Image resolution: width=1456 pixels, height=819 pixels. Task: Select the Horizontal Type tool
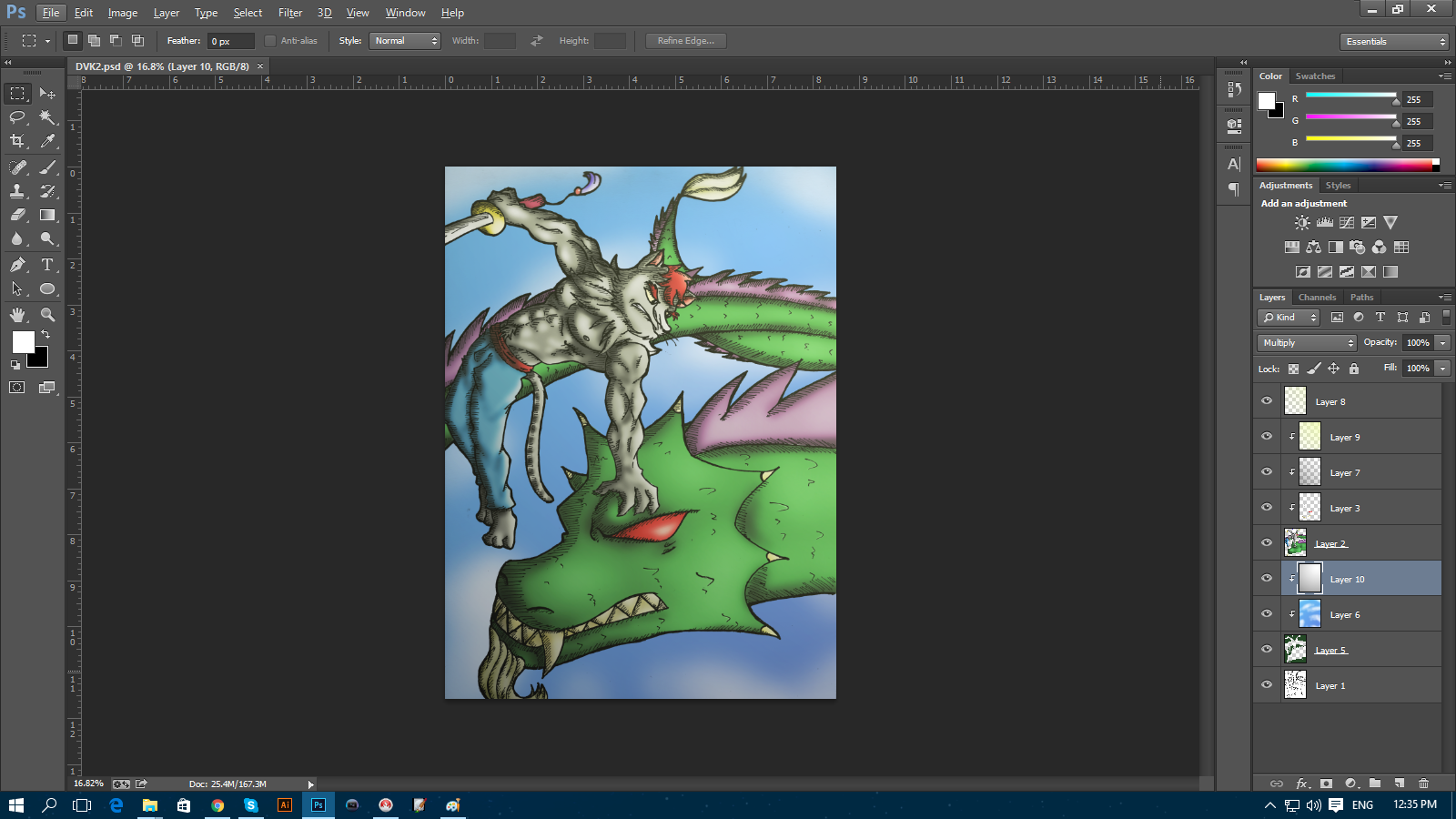coord(47,265)
